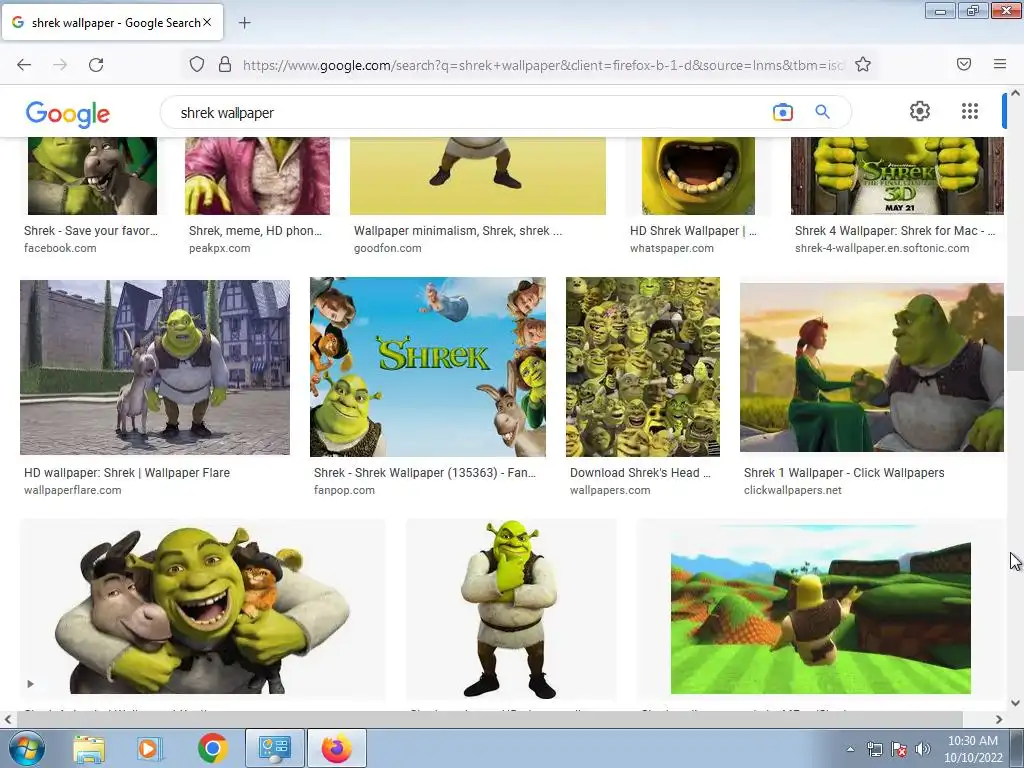Viewport: 1024px width, 768px height.
Task: Select the shrek wallpaper Google Search tab
Action: pos(112,22)
